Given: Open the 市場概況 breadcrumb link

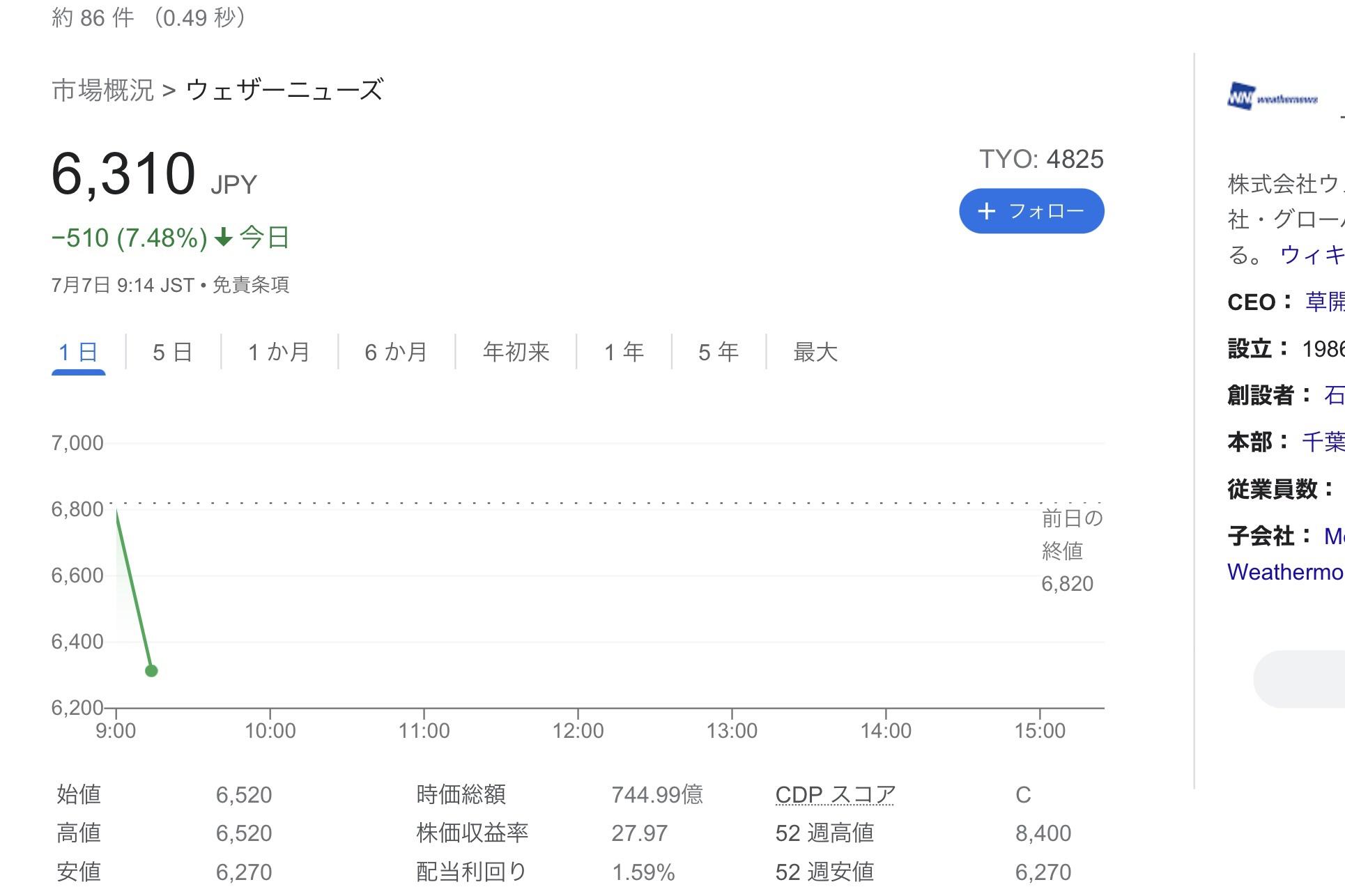Looking at the screenshot, I should 102,90.
